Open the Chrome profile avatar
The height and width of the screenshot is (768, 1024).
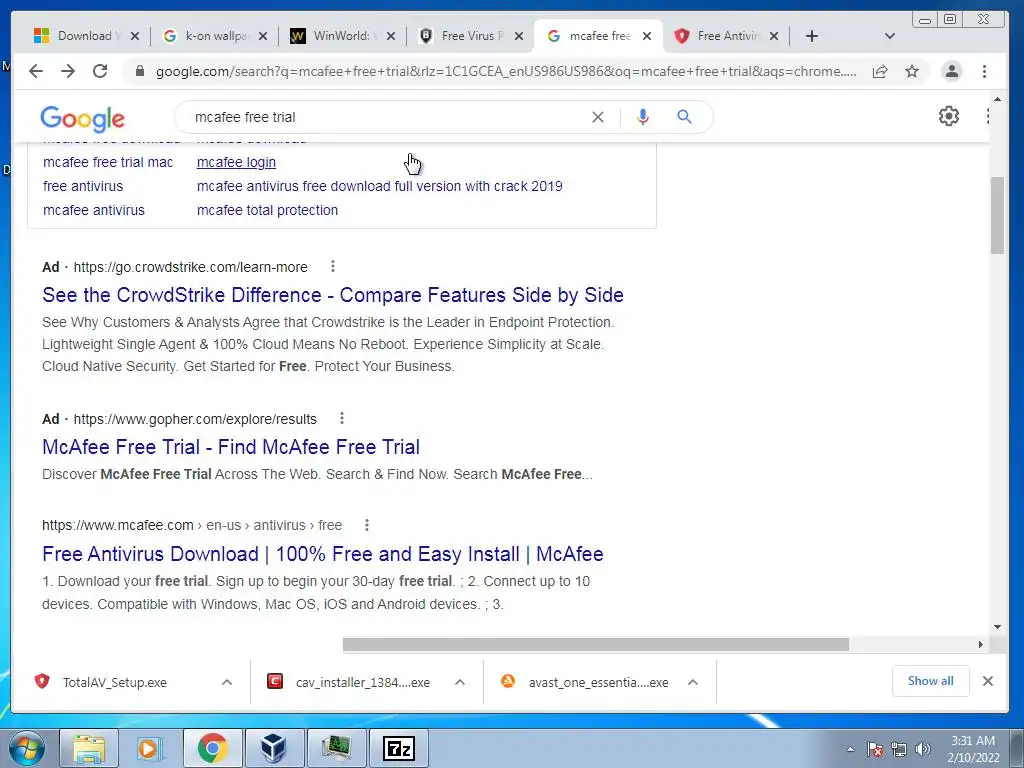coord(952,71)
